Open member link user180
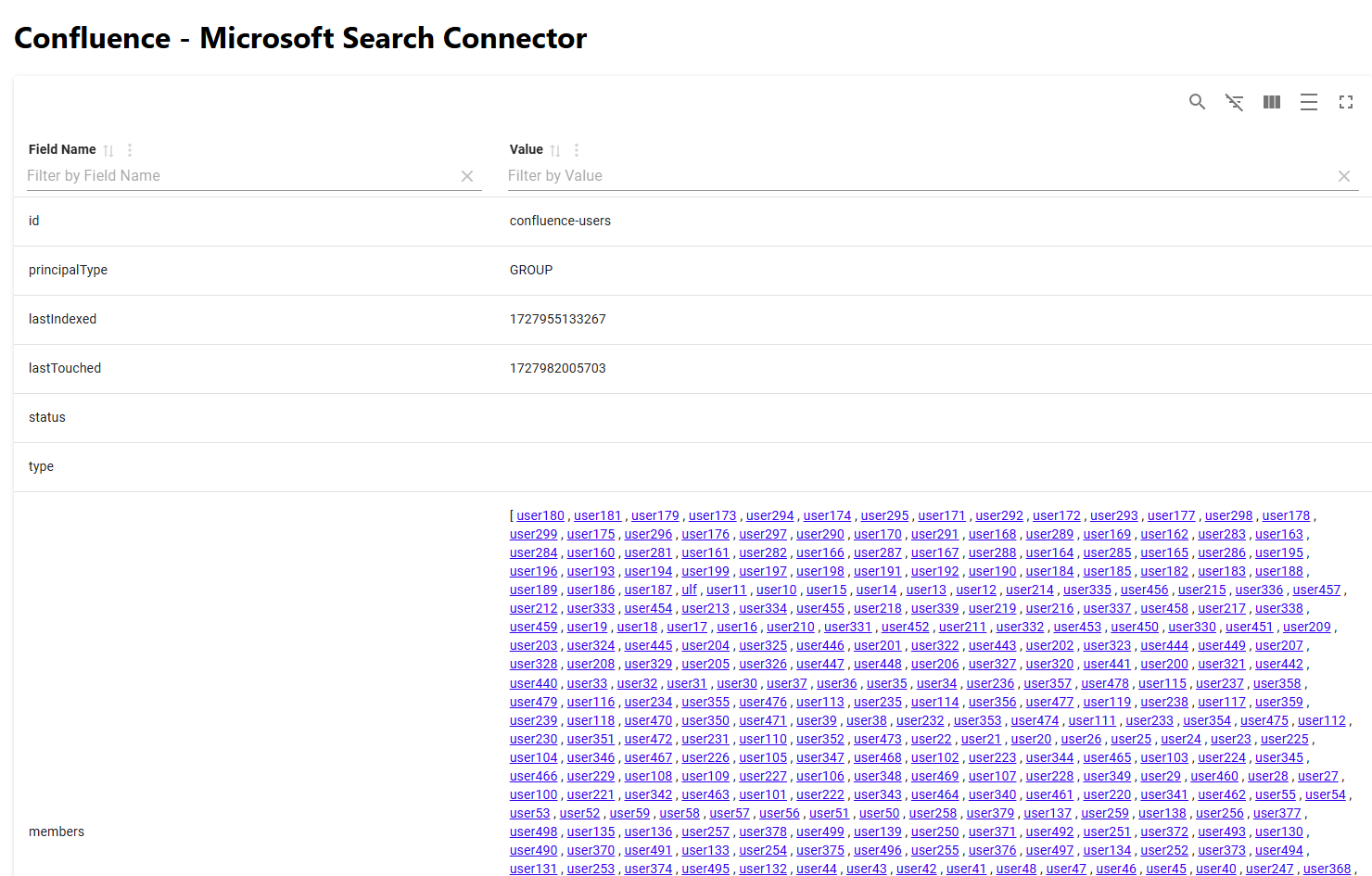1372x876 pixels. click(x=540, y=515)
